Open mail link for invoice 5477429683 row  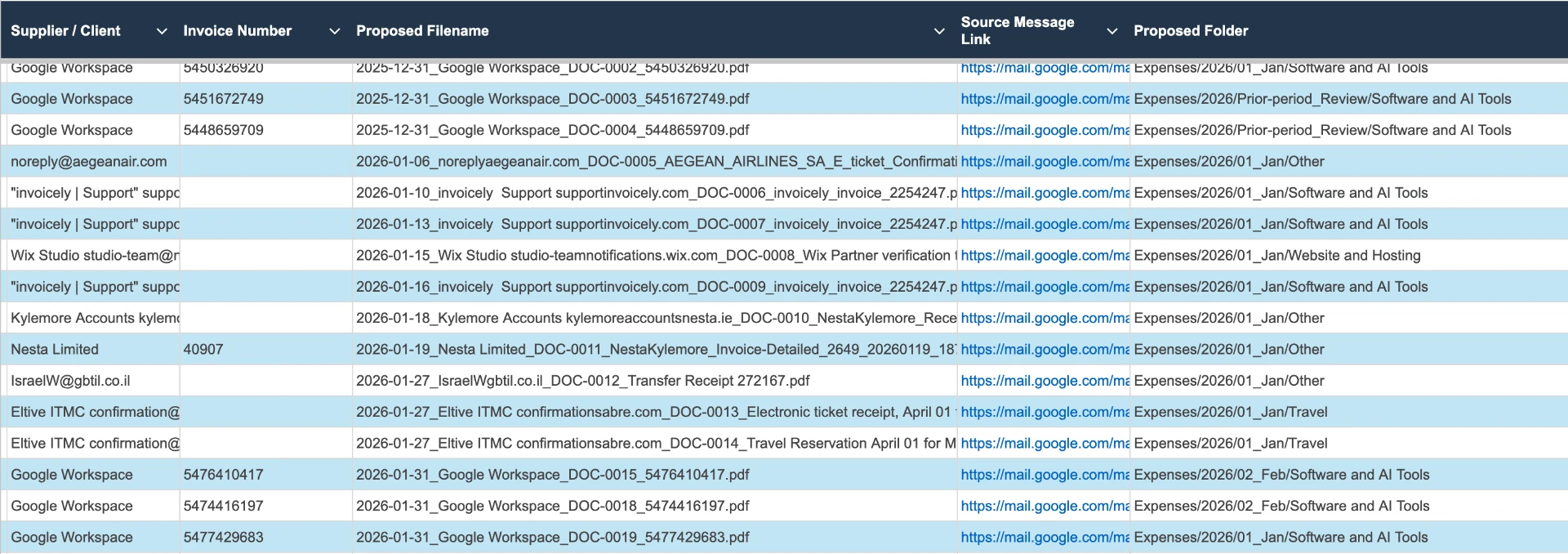(1045, 538)
